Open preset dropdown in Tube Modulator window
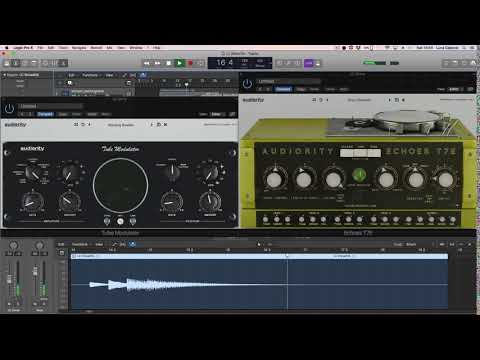 coord(50,106)
